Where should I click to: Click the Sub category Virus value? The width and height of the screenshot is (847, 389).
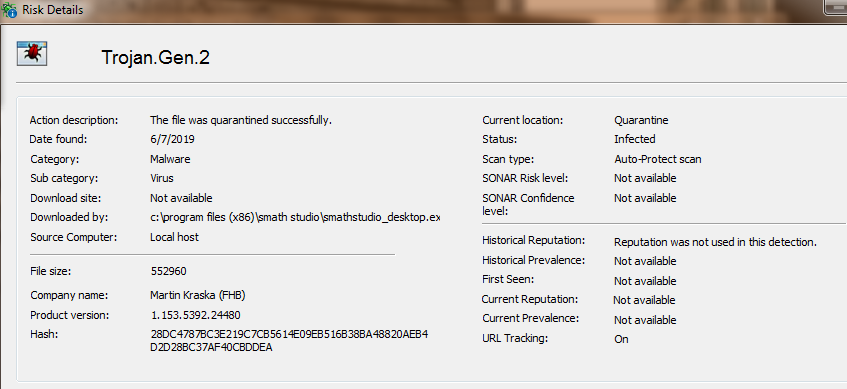click(162, 178)
